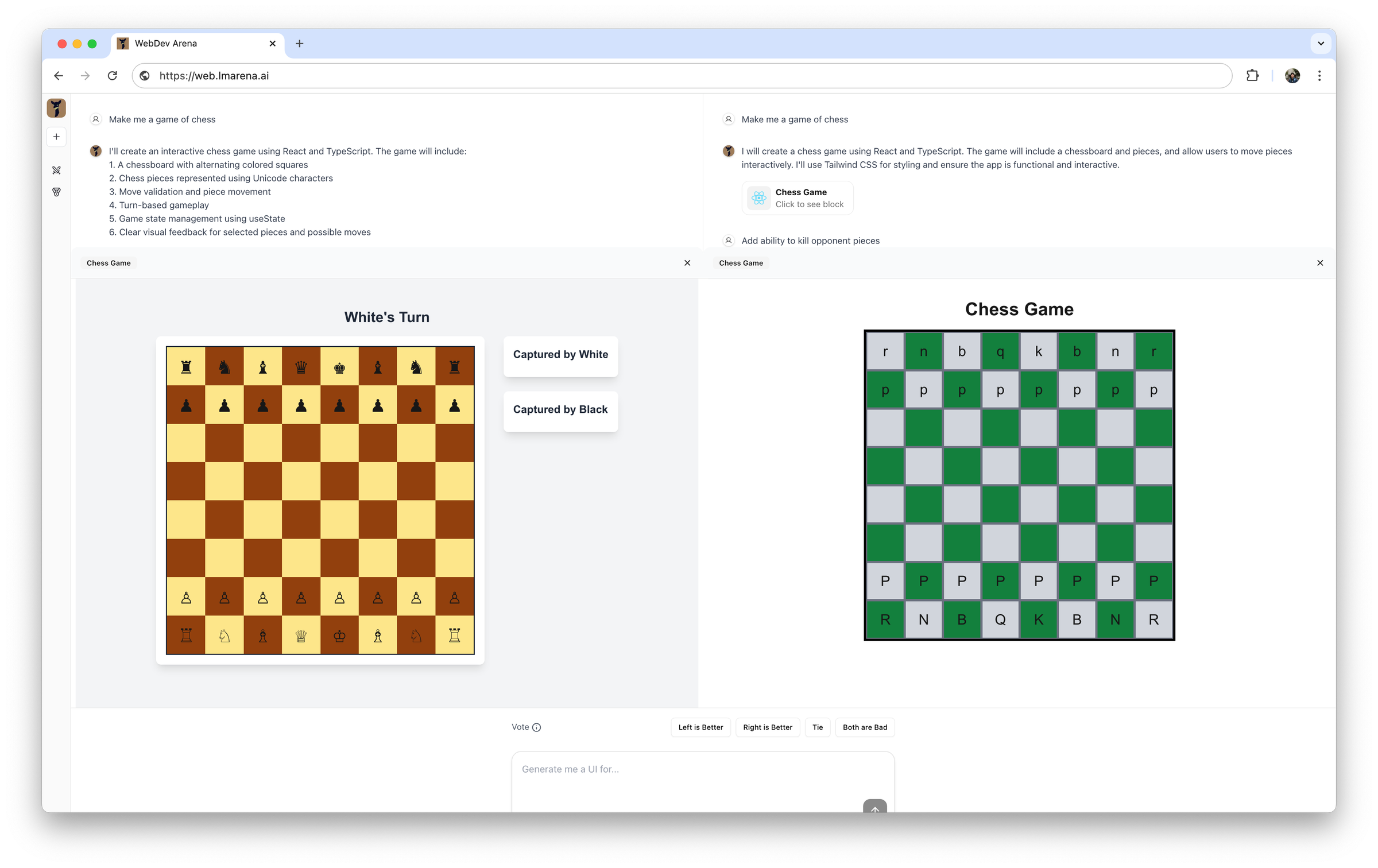The height and width of the screenshot is (868, 1378).
Task: Select the black knight on the left board
Action: tap(224, 366)
